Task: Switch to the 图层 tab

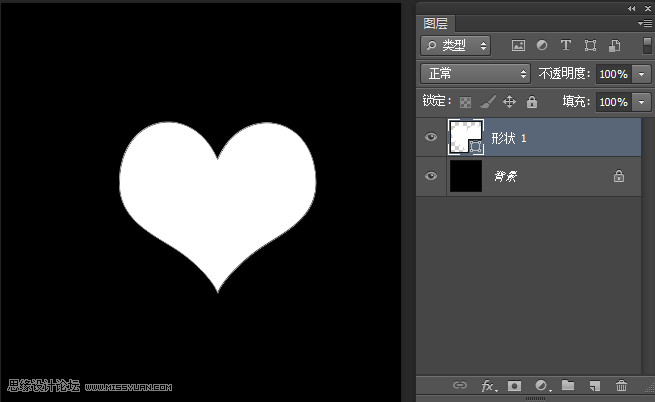Action: [436, 23]
